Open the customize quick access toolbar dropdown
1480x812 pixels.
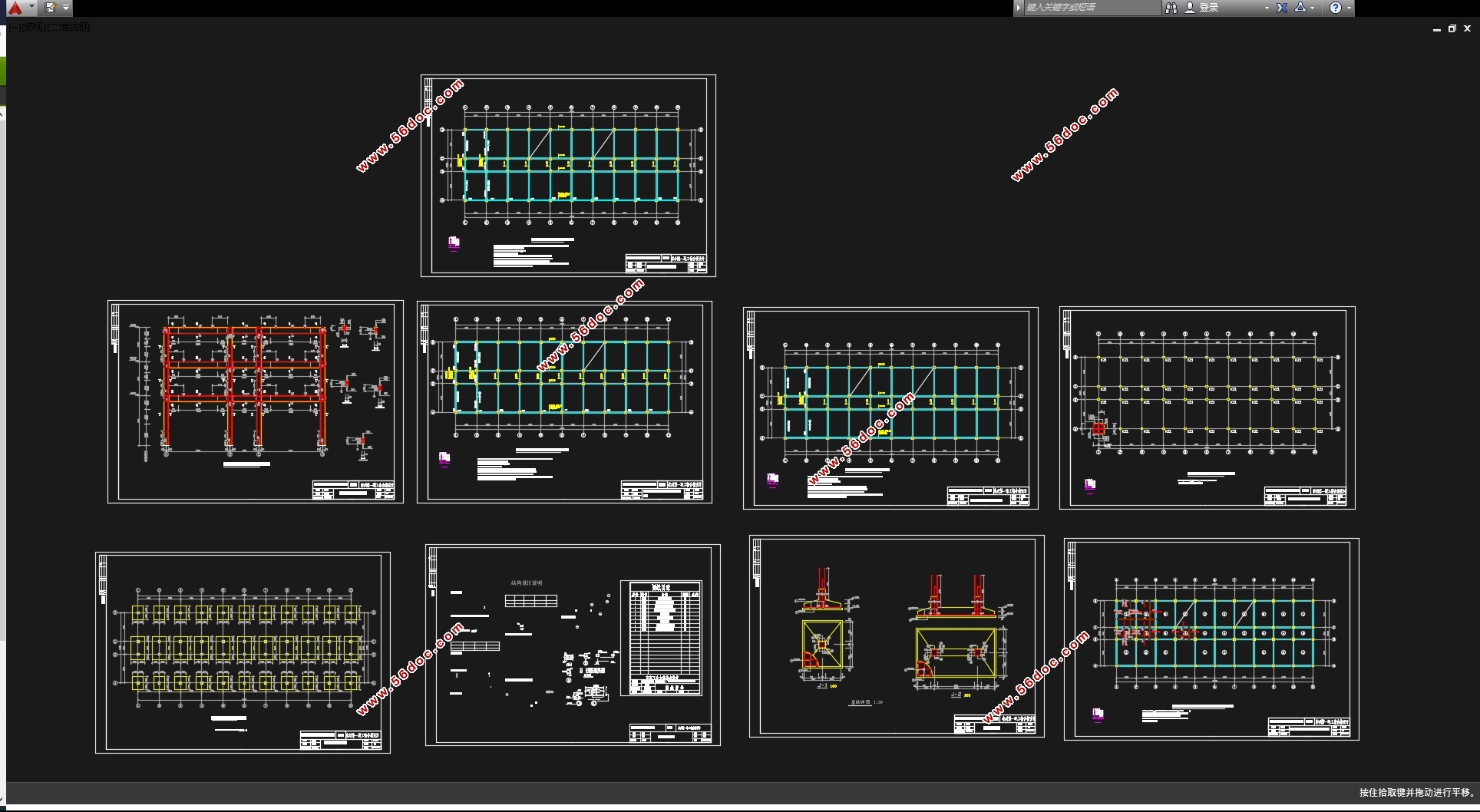pyautogui.click(x=66, y=8)
